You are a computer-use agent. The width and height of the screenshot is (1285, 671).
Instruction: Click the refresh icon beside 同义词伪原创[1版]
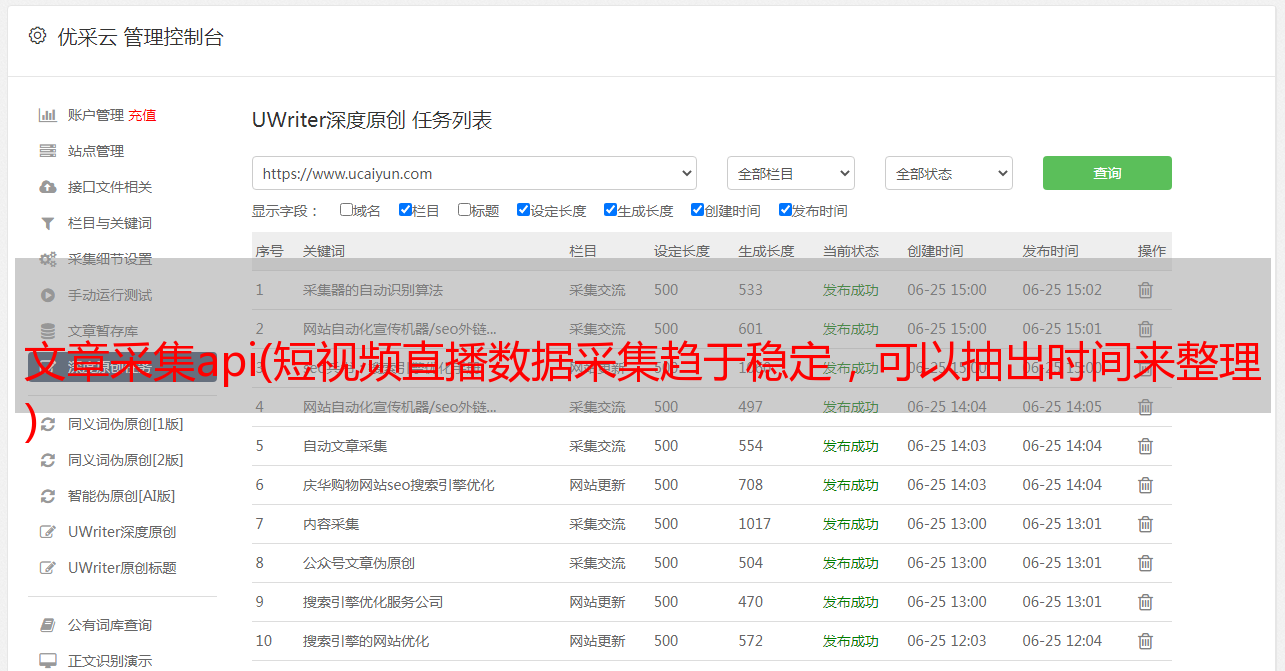click(47, 424)
